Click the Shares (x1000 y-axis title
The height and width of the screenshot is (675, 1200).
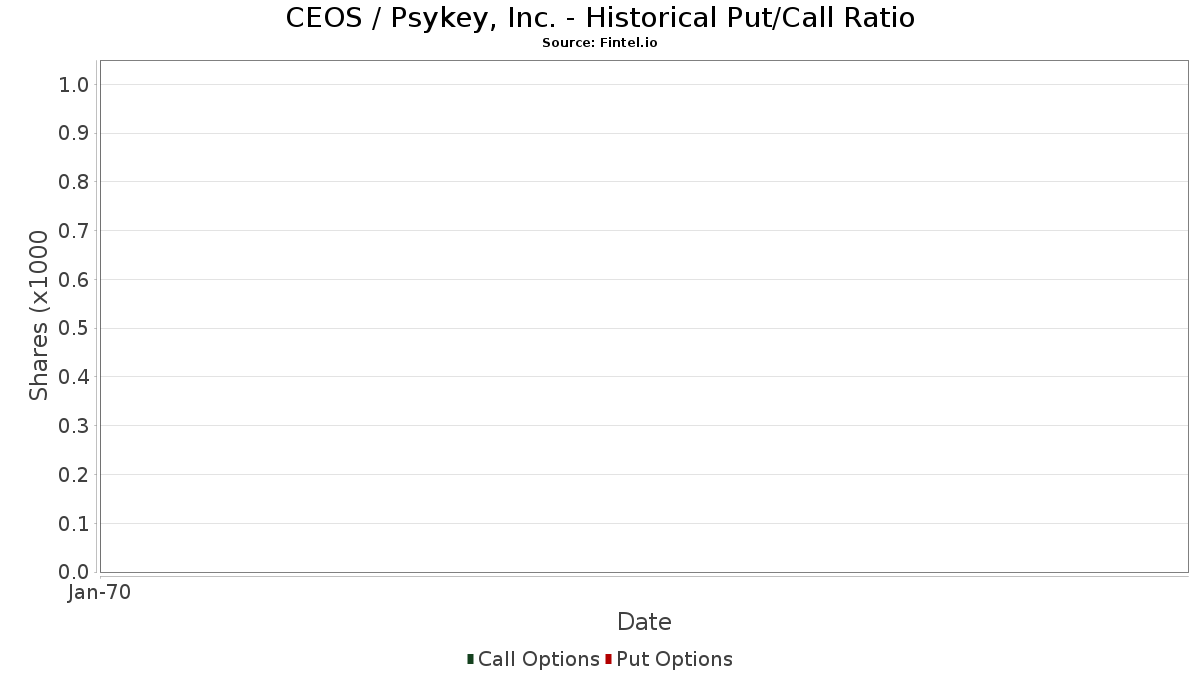click(x=39, y=315)
